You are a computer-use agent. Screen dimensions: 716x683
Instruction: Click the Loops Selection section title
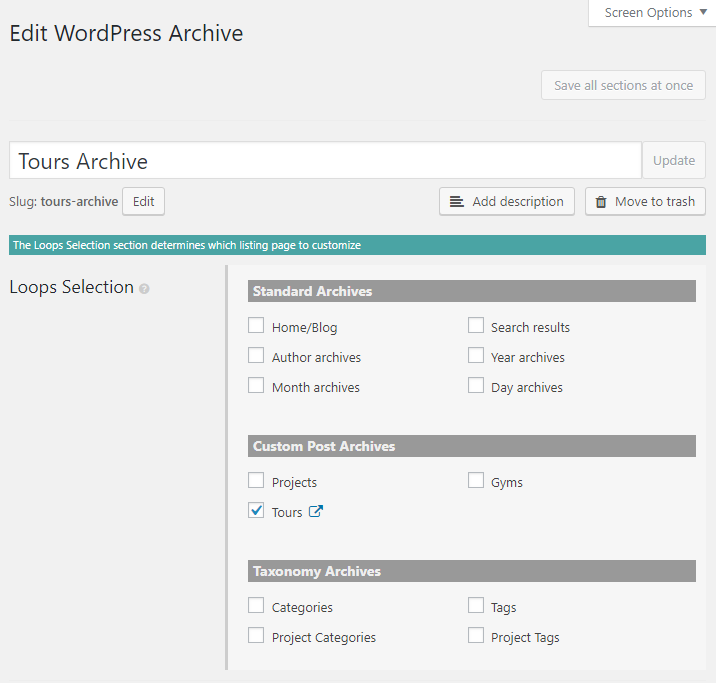(x=72, y=287)
